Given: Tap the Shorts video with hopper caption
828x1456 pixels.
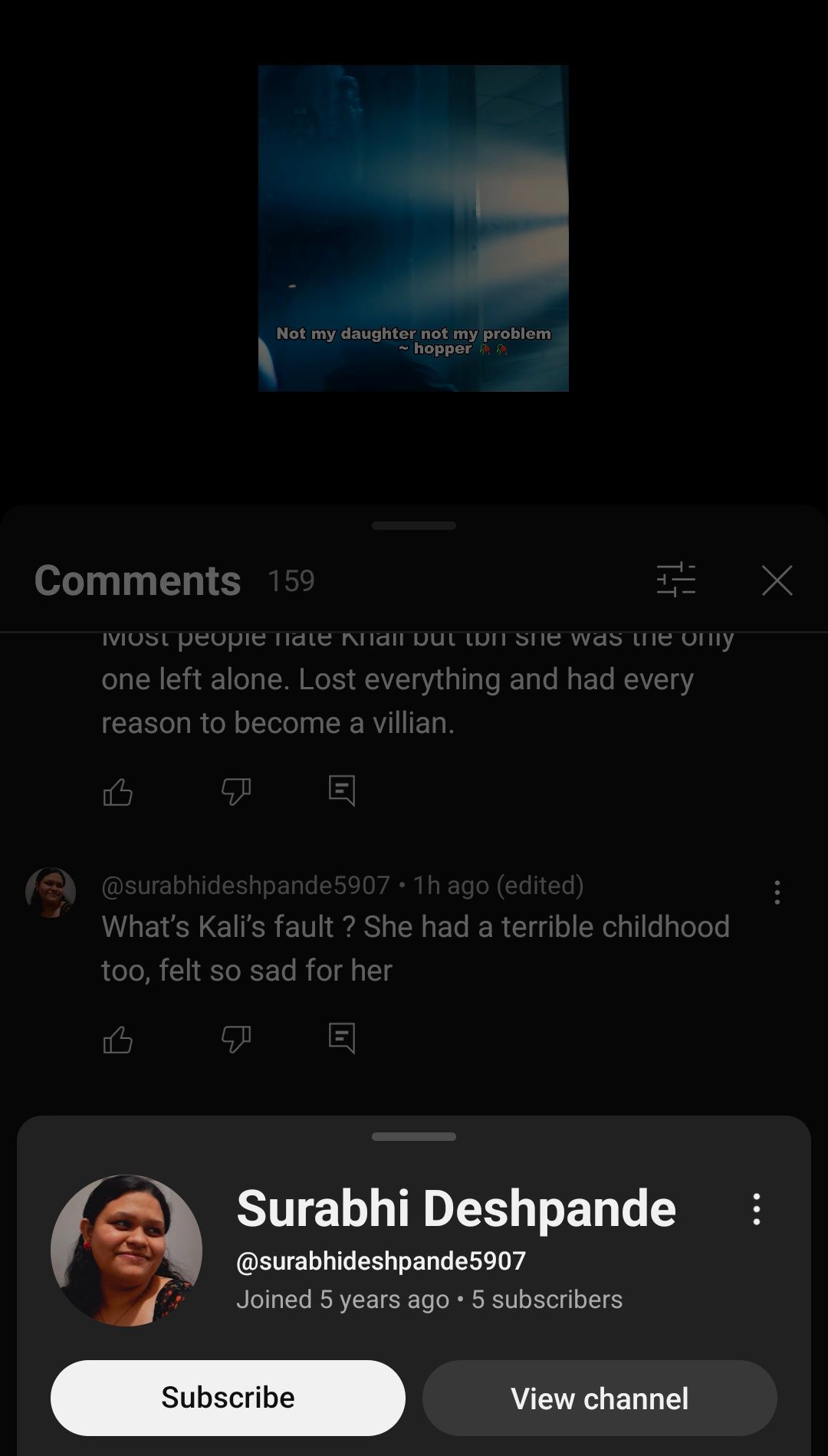Looking at the screenshot, I should (x=413, y=228).
